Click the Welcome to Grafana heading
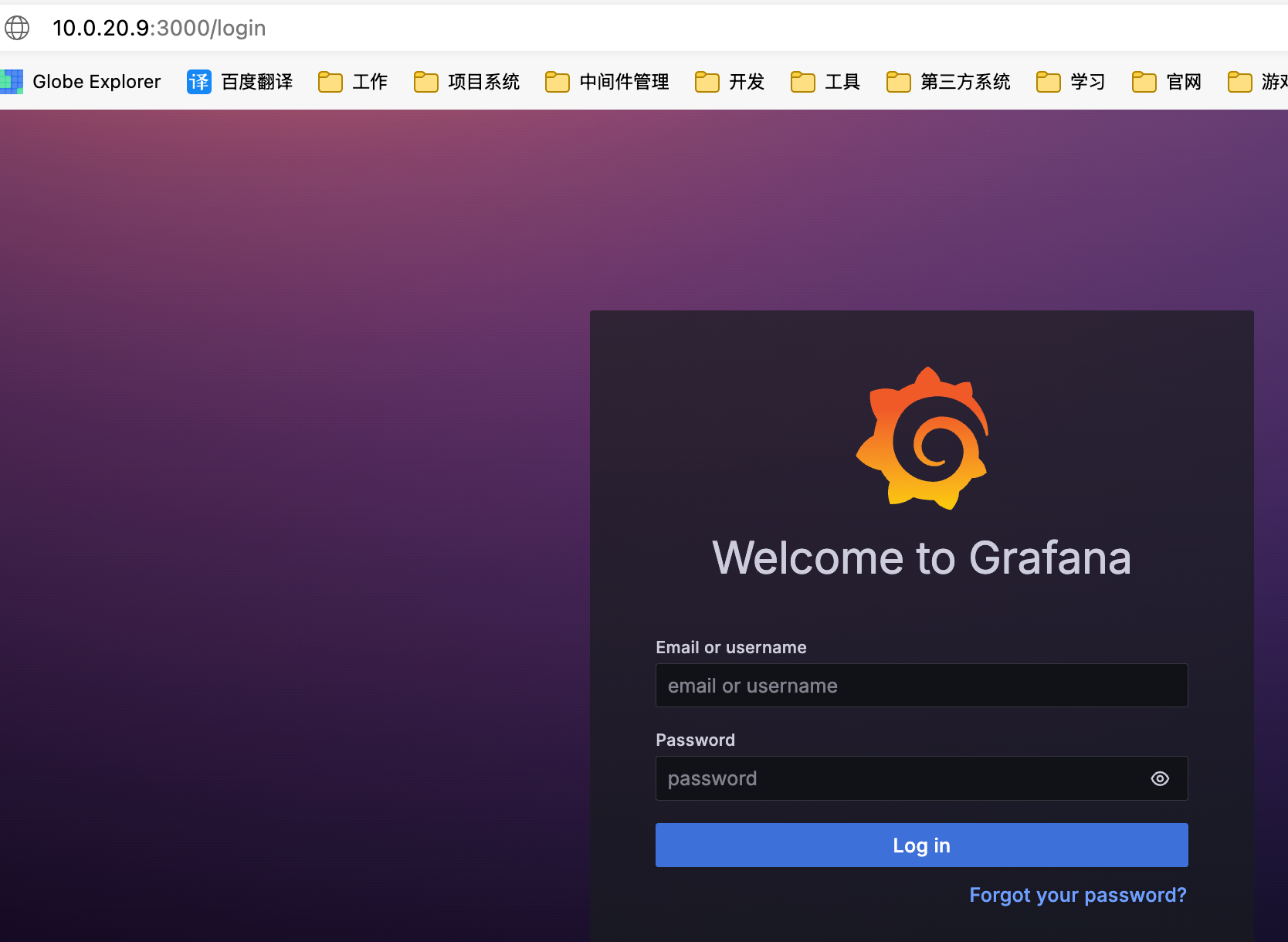This screenshot has height=942, width=1288. click(922, 557)
